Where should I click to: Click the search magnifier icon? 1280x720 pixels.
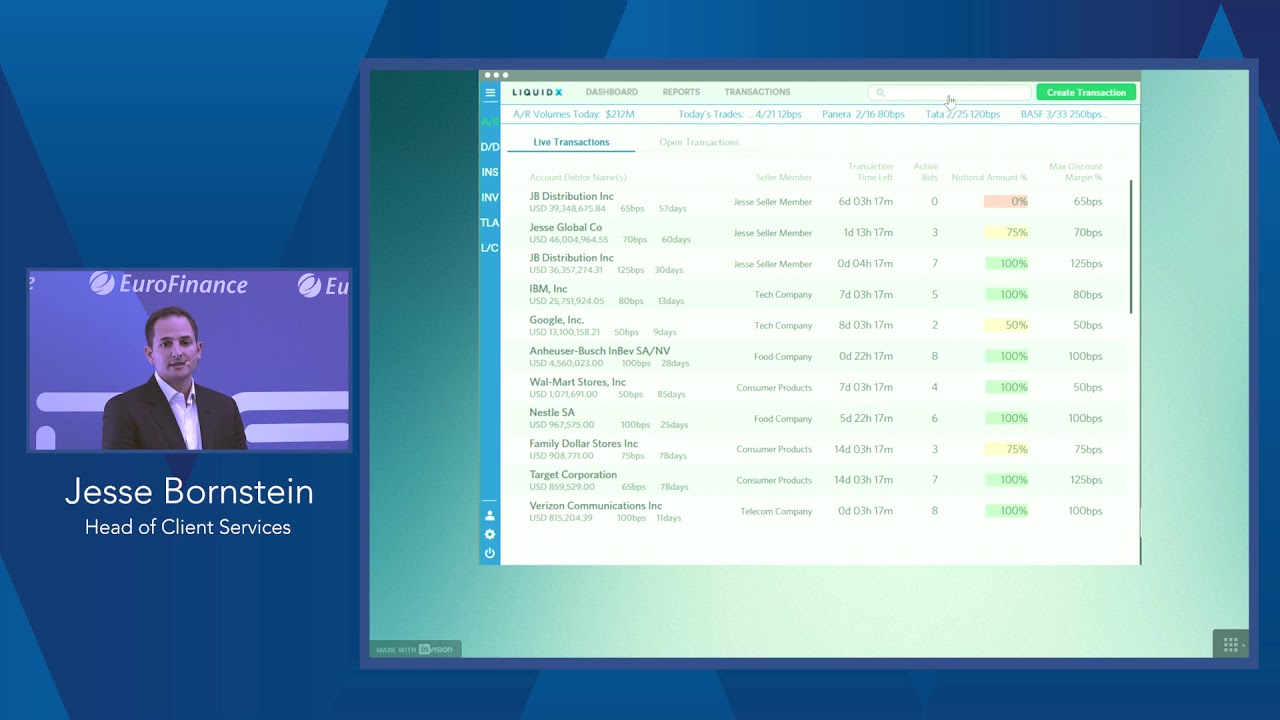tap(880, 92)
